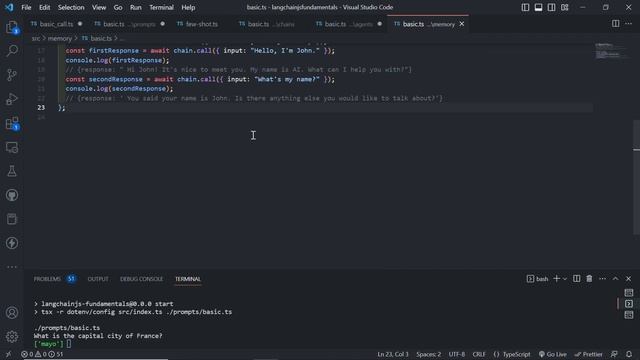Image resolution: width=640 pixels, height=360 pixels.
Task: Open the File menu
Action: 26,7
